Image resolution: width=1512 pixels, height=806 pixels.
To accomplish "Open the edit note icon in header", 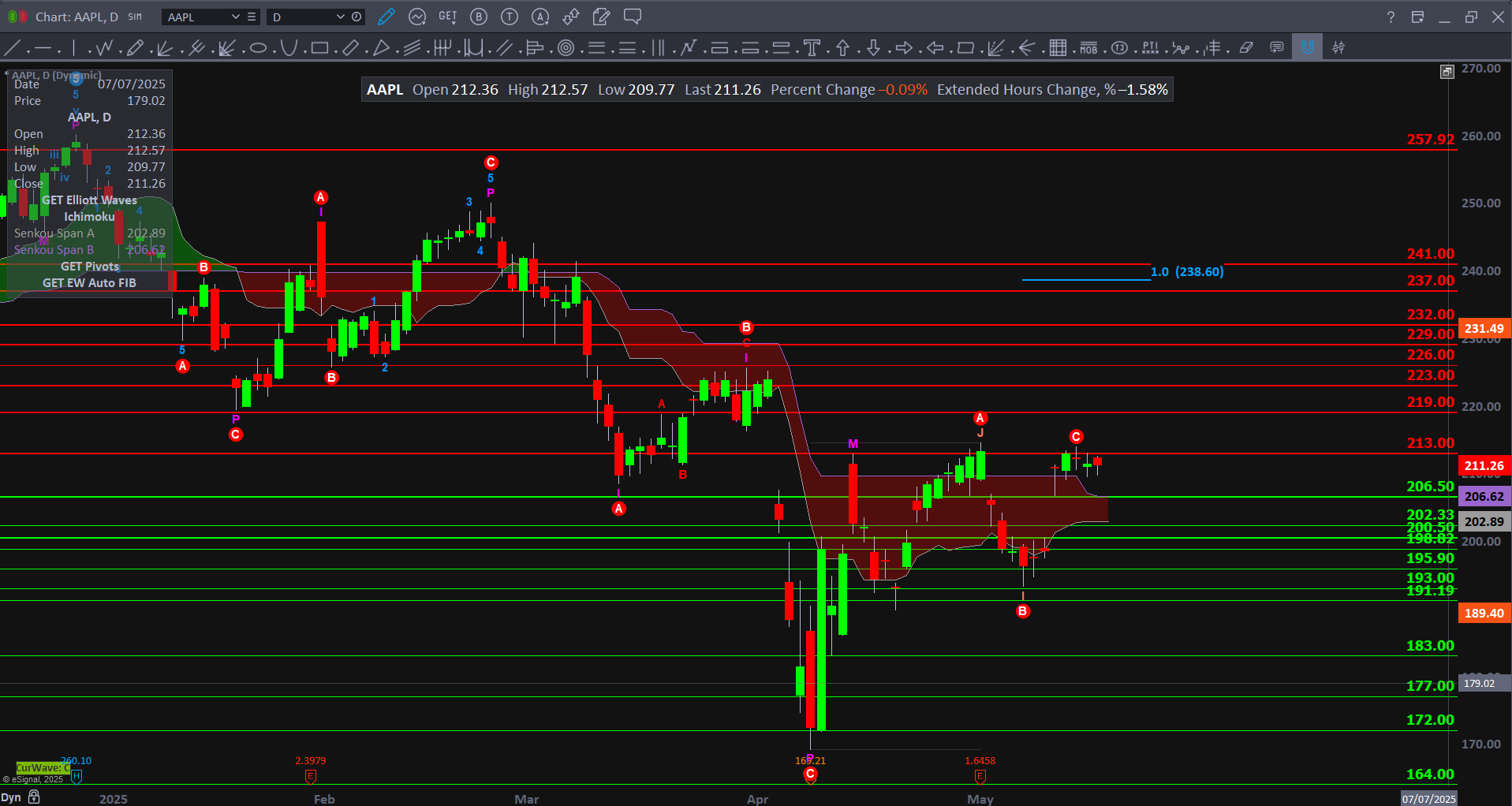I will (x=601, y=17).
